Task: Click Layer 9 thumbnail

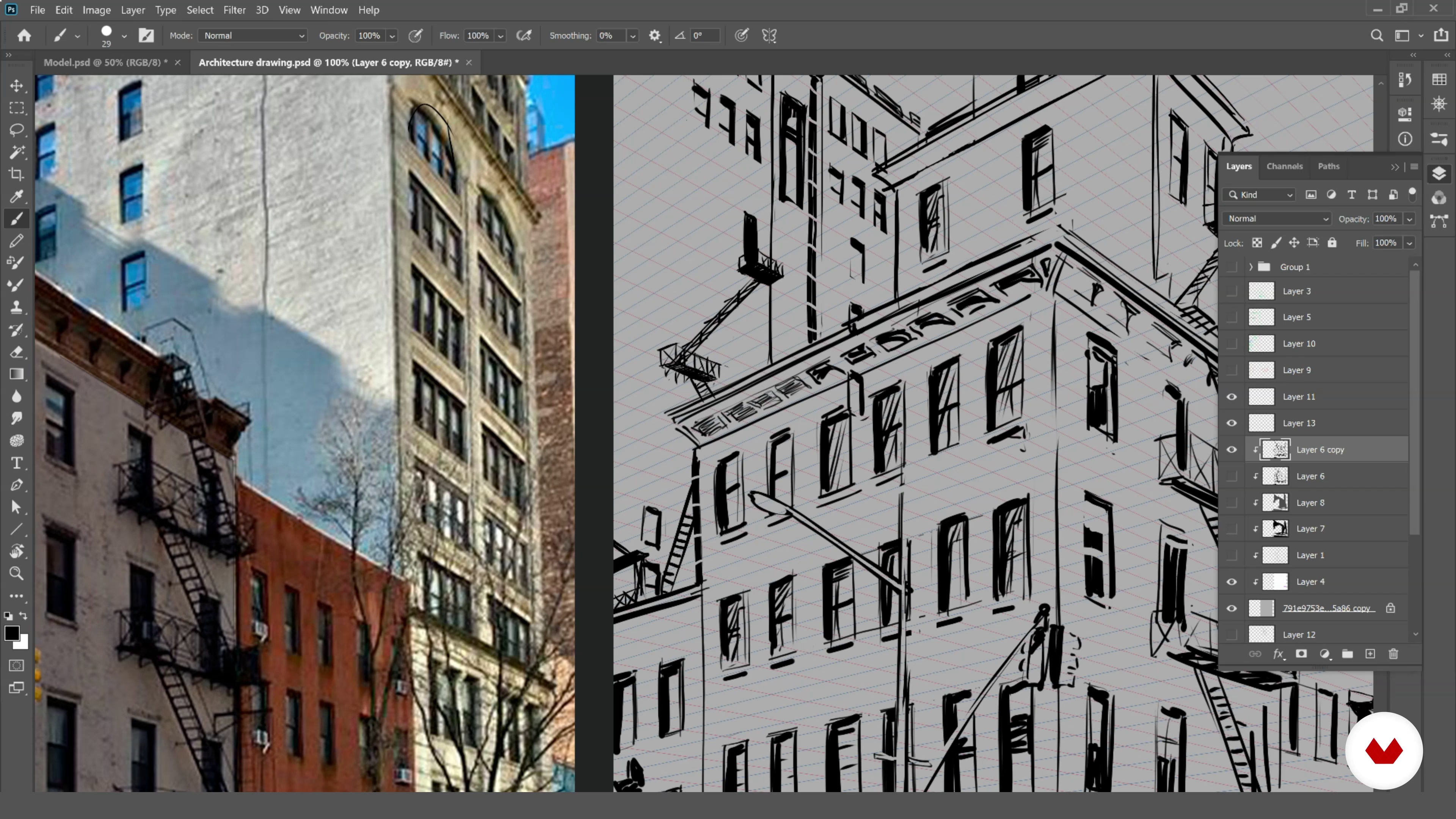Action: [1261, 370]
